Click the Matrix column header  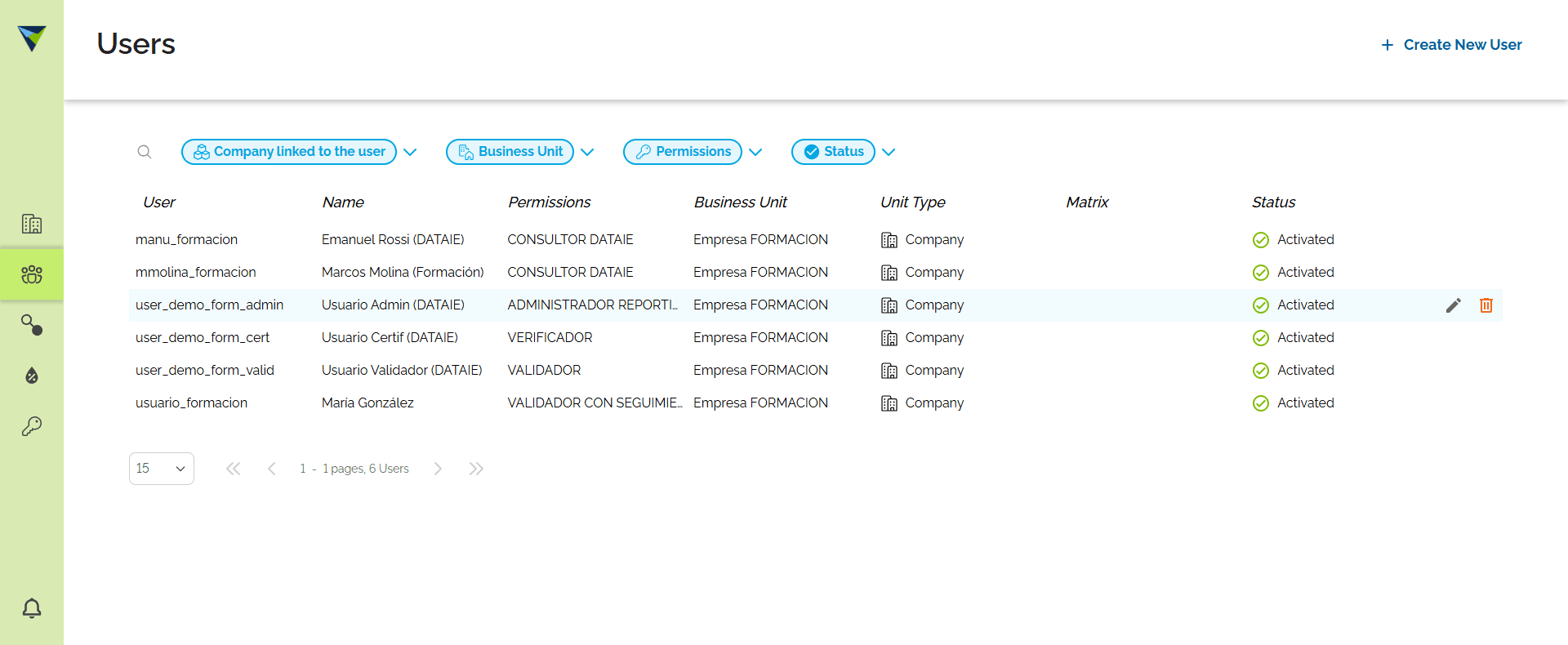(1087, 202)
